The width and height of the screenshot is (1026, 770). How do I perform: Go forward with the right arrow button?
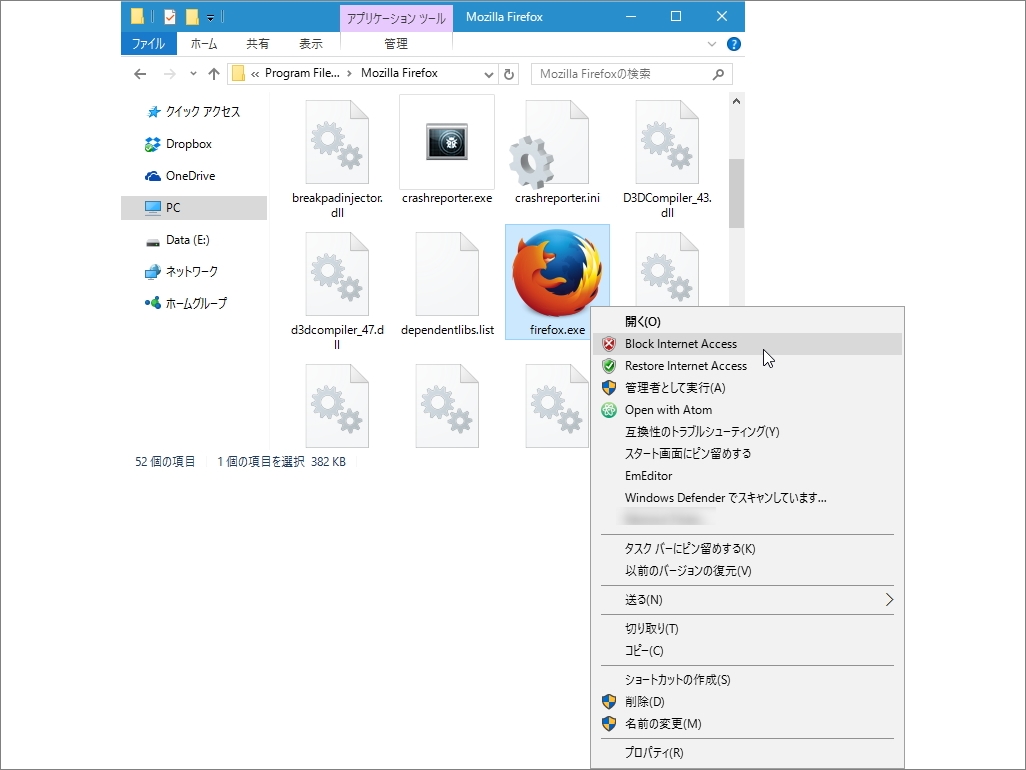pos(169,74)
